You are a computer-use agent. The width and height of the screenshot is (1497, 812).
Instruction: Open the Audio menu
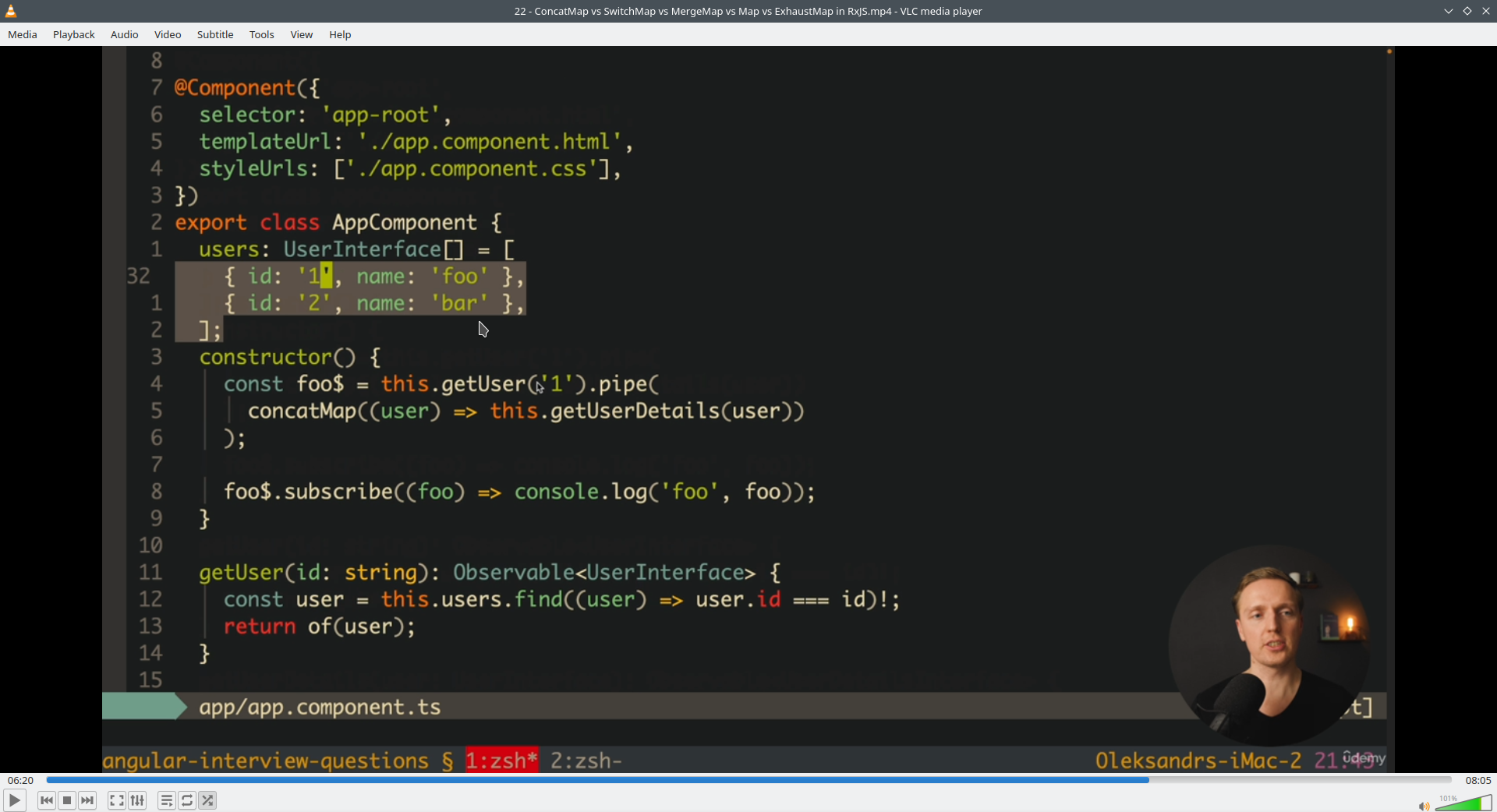125,34
